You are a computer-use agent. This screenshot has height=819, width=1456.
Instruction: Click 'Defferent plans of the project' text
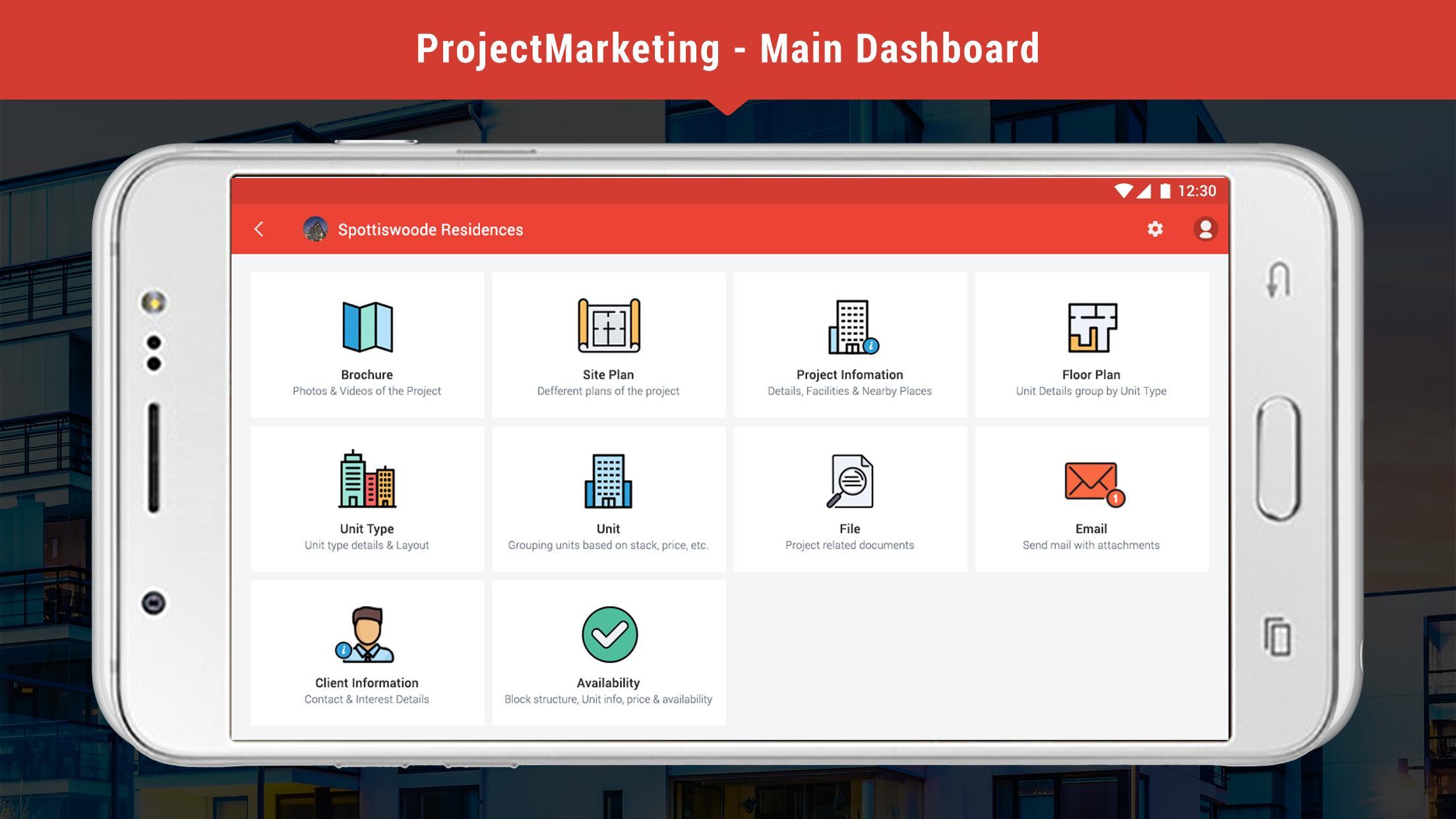pyautogui.click(x=608, y=391)
